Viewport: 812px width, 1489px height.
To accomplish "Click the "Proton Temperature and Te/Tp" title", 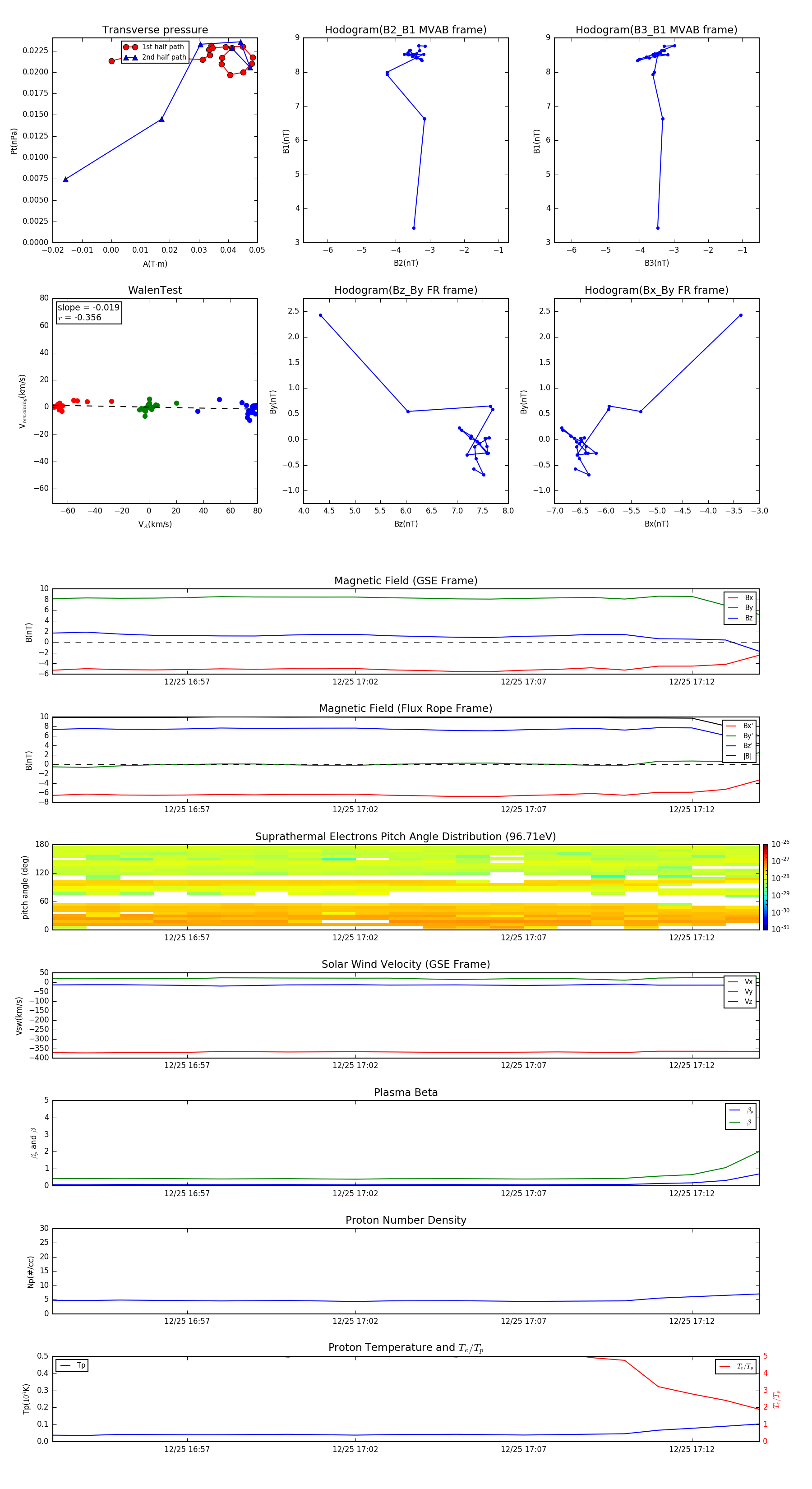I will pyautogui.click(x=406, y=1348).
